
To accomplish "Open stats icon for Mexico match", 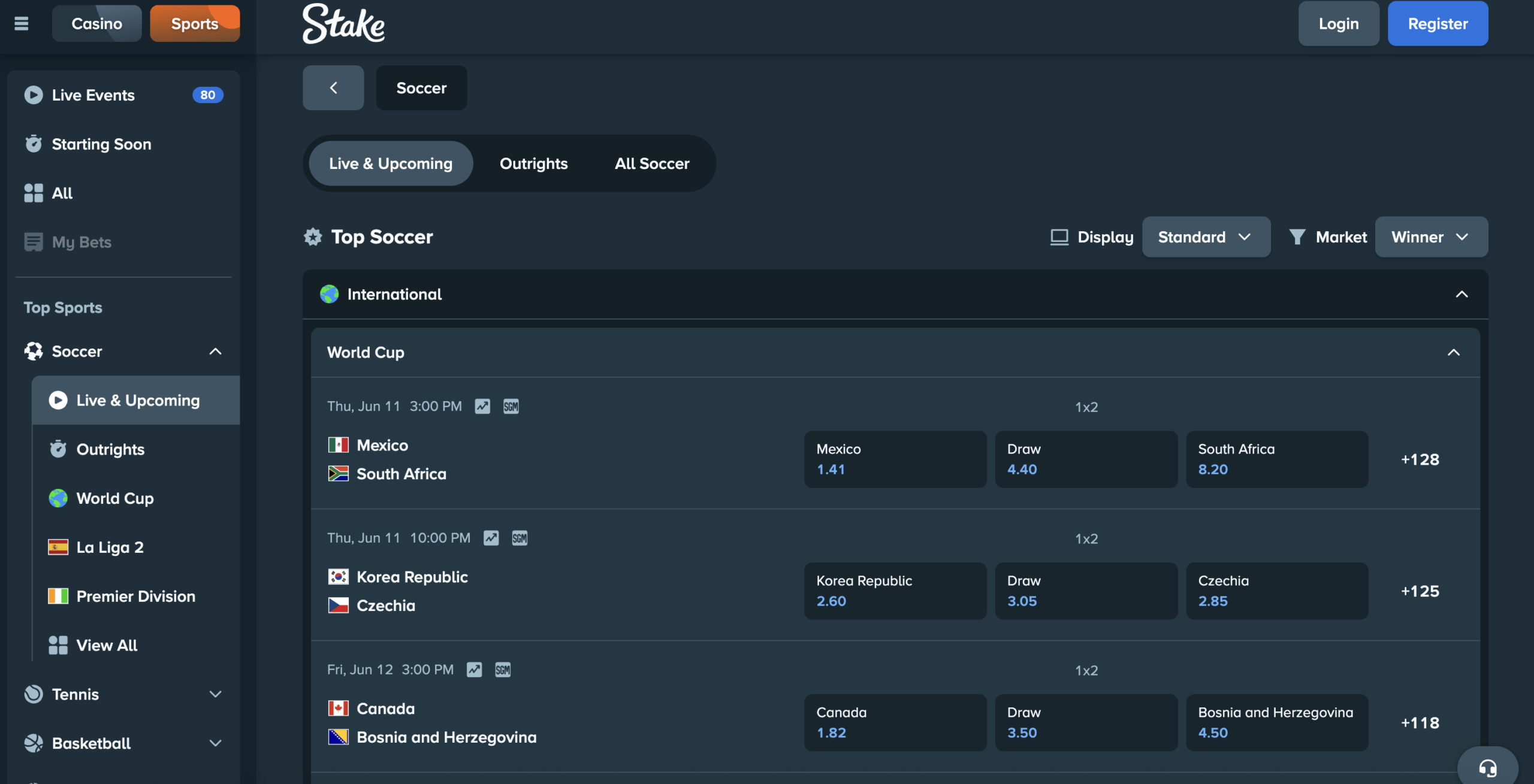I will [482, 406].
